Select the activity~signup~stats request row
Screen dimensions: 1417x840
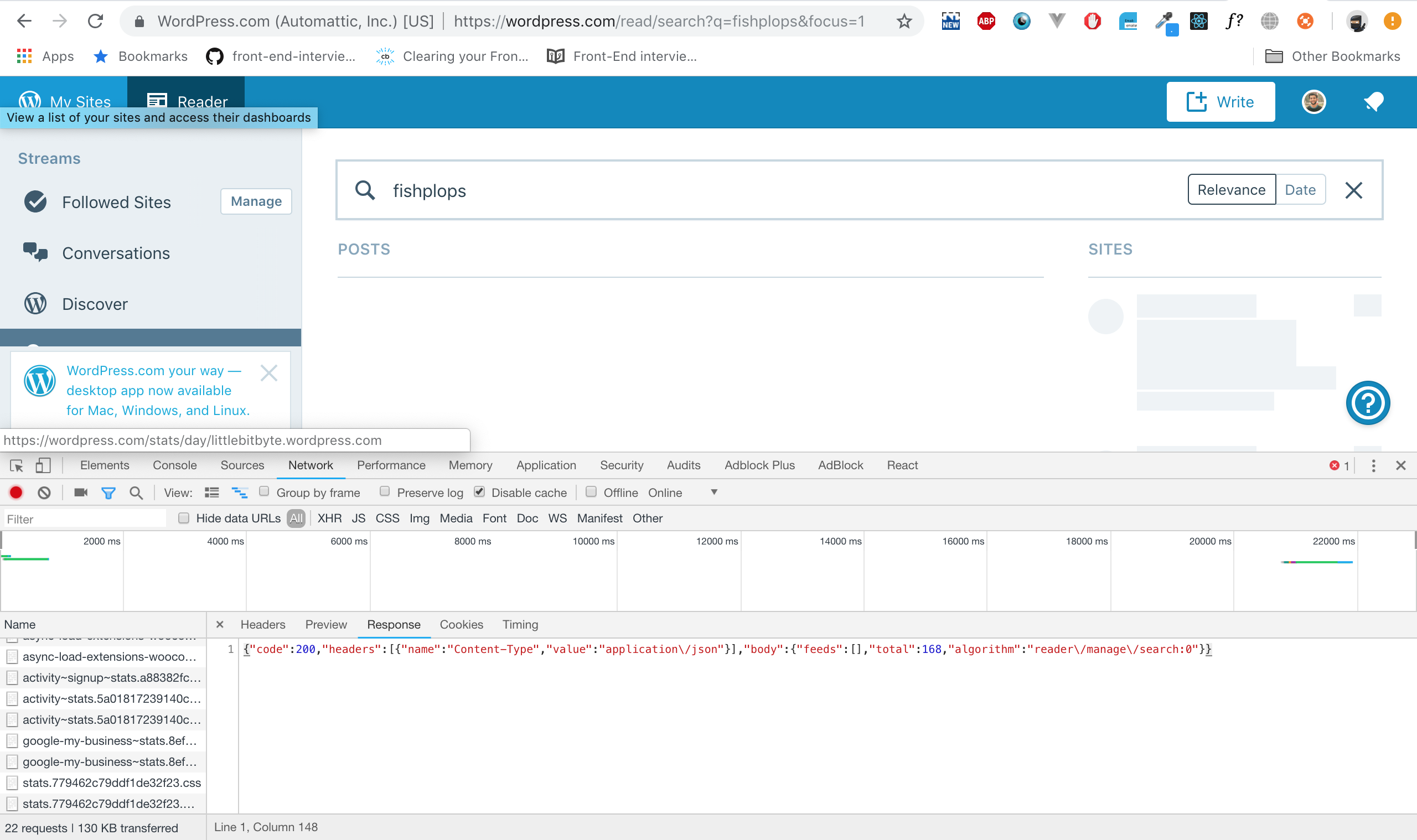[x=103, y=677]
